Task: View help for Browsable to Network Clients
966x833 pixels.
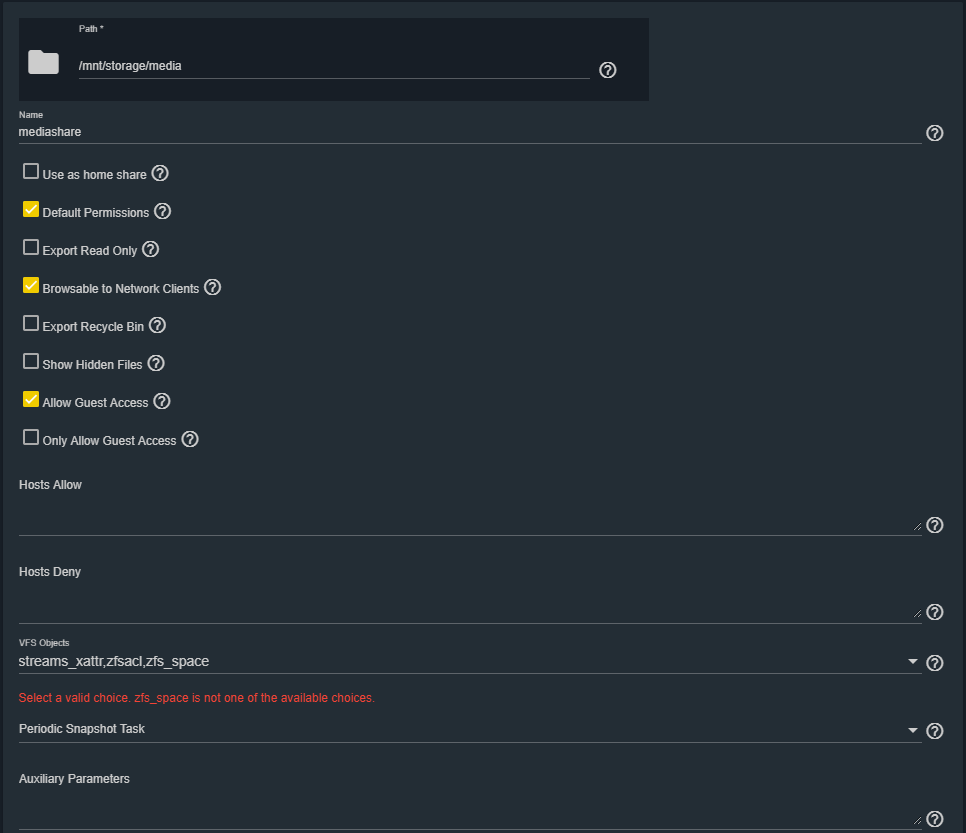Action: pos(213,287)
